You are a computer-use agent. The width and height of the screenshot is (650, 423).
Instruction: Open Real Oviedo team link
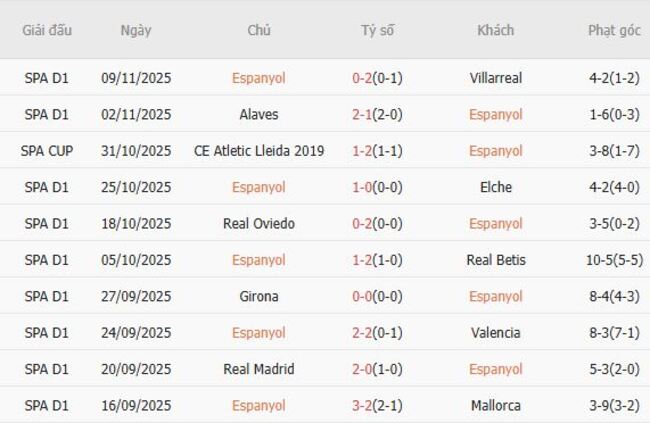click(259, 223)
